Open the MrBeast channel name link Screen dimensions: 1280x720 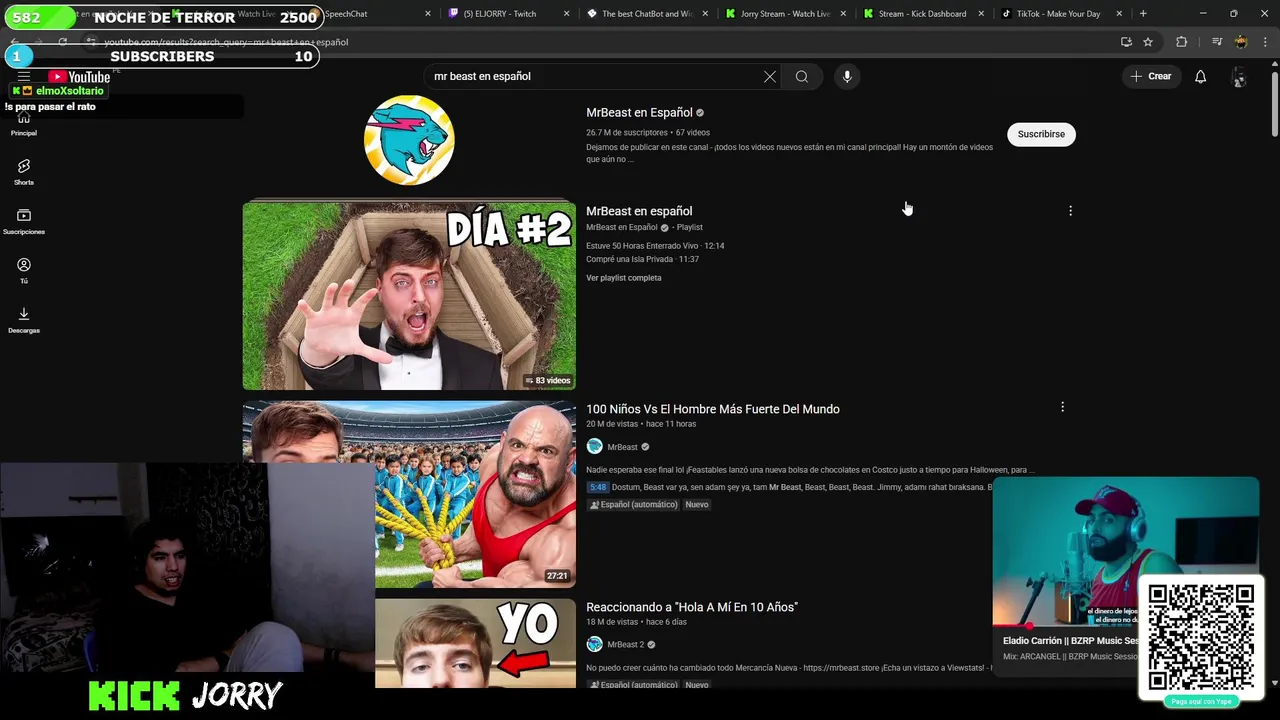622,447
